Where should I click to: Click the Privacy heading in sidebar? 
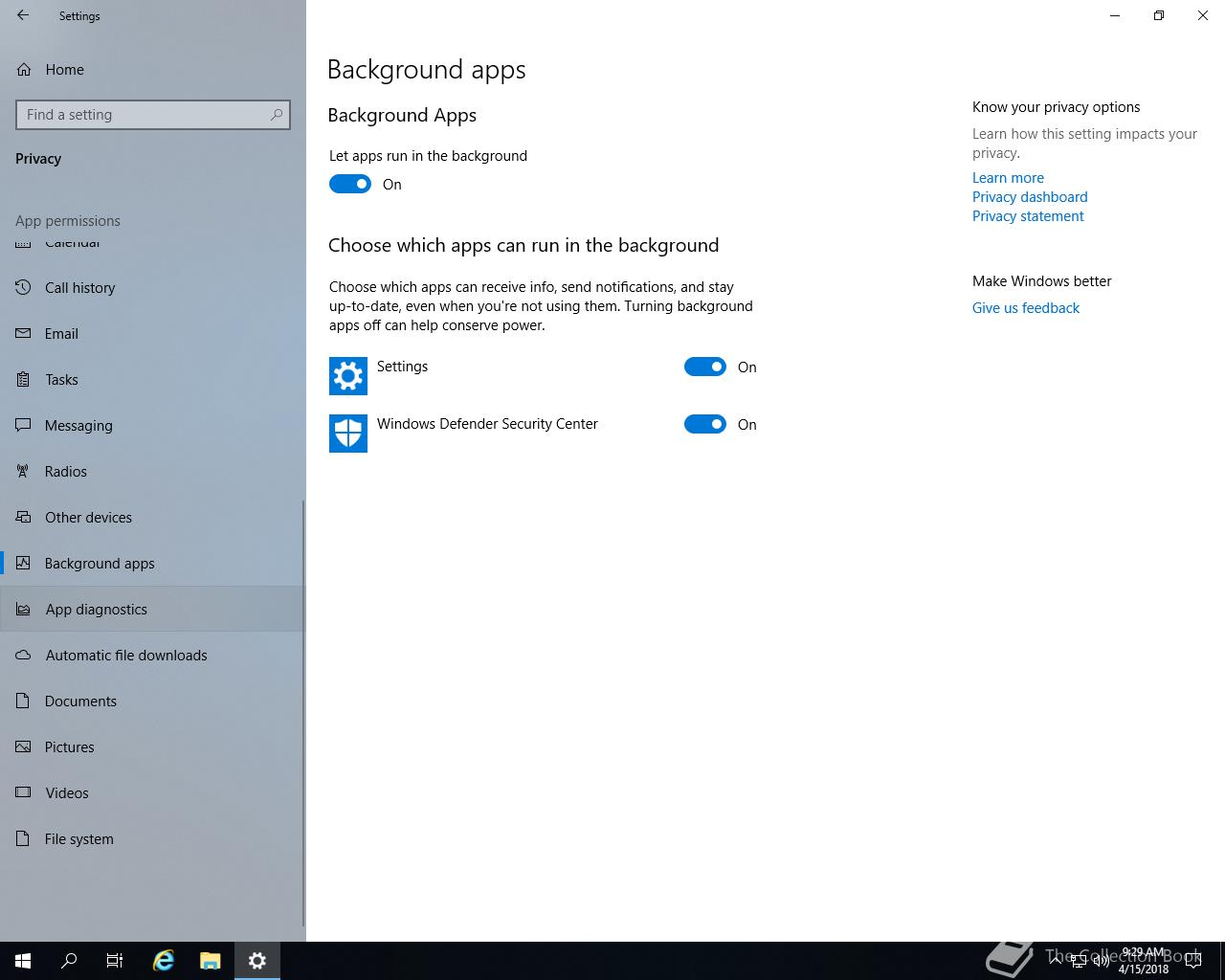point(38,159)
